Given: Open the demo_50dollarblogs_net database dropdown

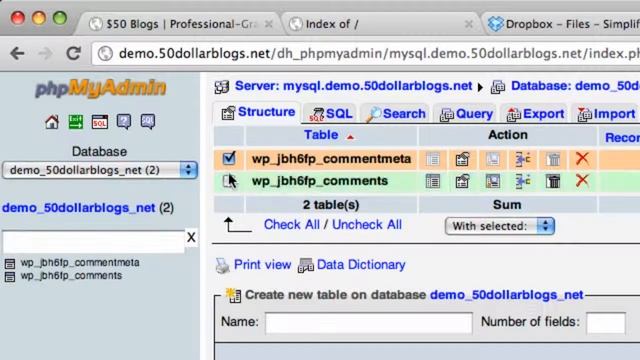Looking at the screenshot, I should click(x=100, y=170).
